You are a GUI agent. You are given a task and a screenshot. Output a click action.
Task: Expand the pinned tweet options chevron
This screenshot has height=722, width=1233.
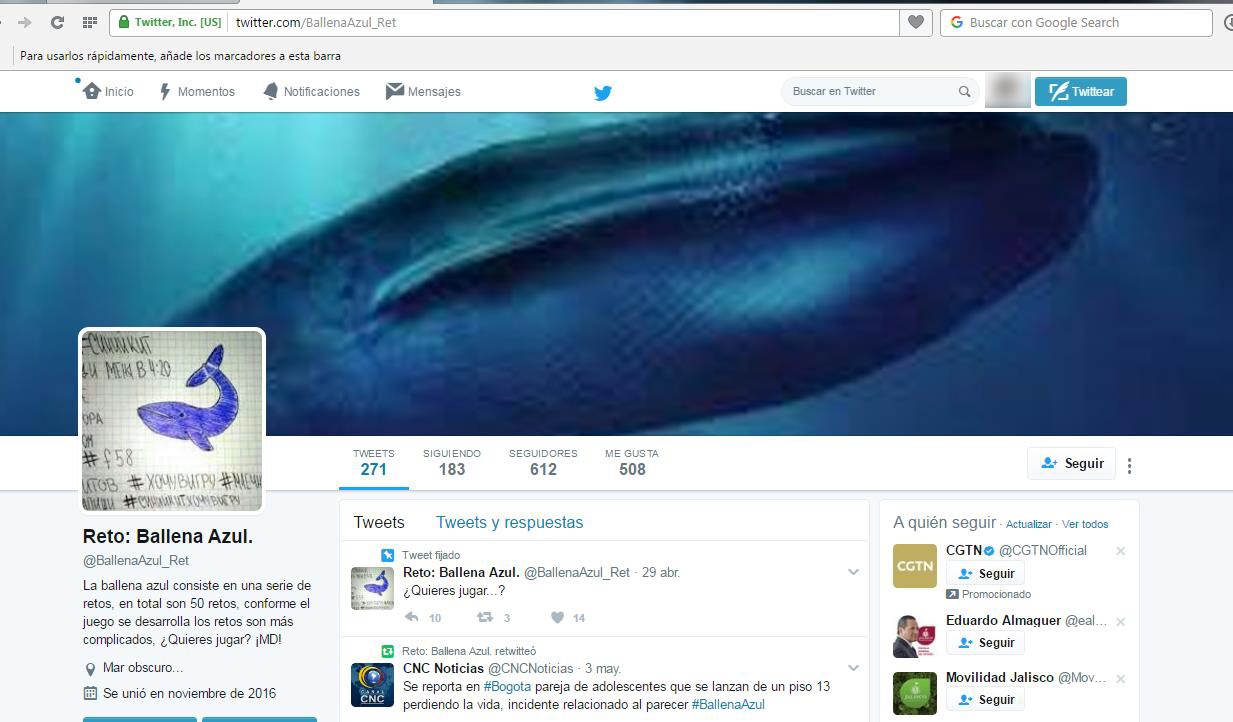pos(853,572)
